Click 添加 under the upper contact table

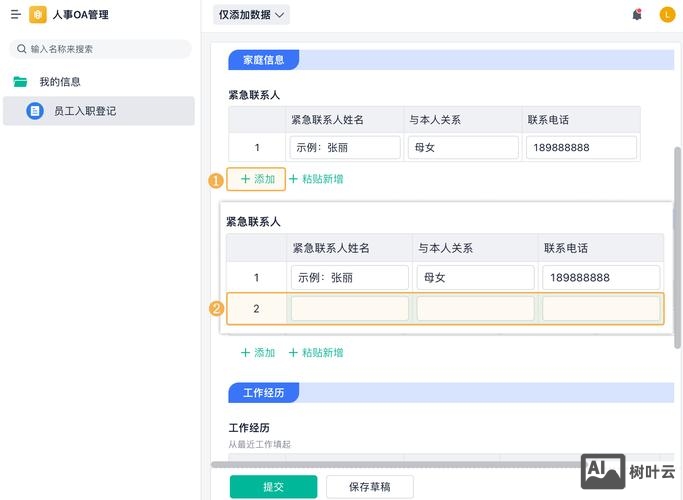tap(256, 179)
